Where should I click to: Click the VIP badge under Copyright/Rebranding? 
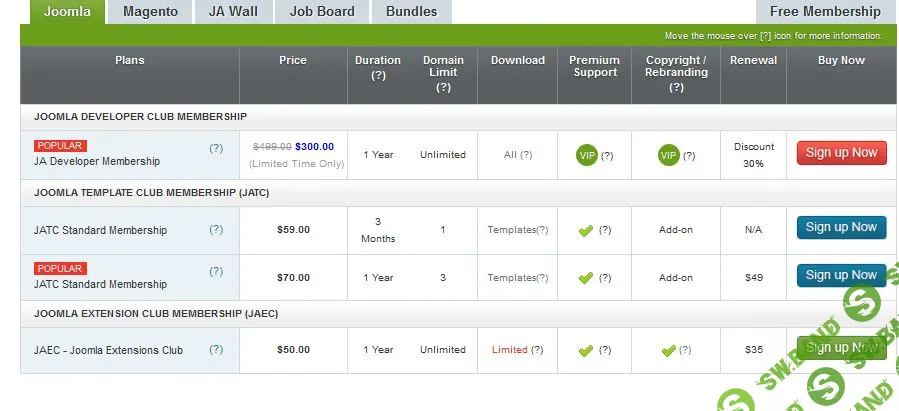668,155
